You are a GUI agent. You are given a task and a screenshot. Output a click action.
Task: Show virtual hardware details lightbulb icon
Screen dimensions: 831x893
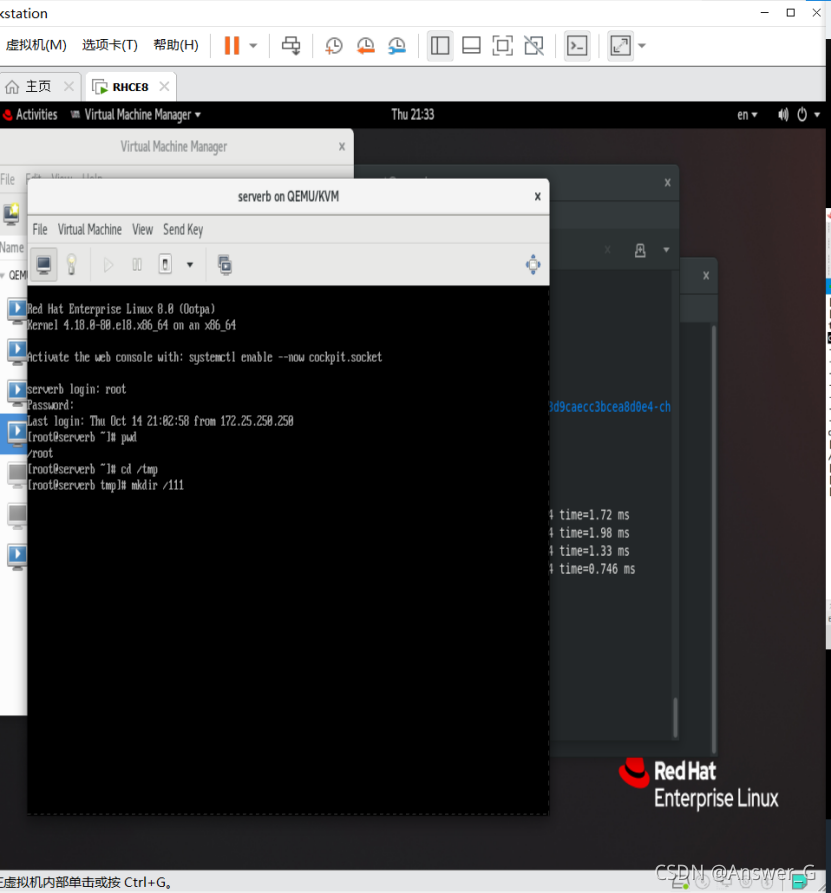pyautogui.click(x=71, y=265)
